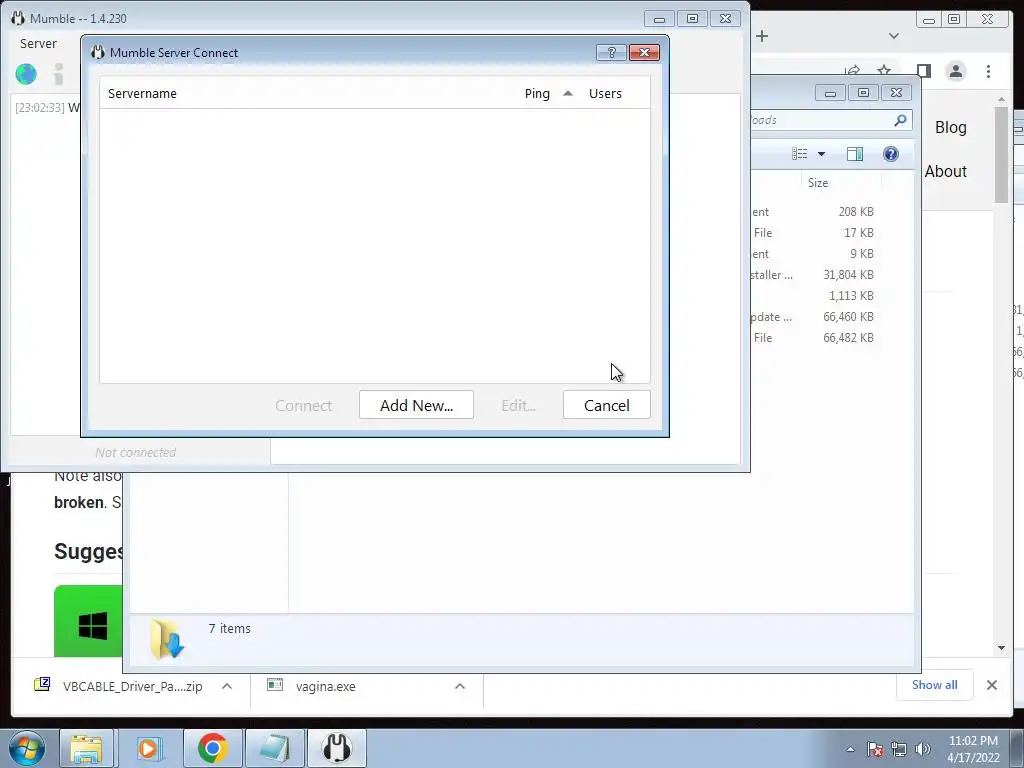
Task: Select the file row sized 1,113 KB
Action: (x=812, y=296)
